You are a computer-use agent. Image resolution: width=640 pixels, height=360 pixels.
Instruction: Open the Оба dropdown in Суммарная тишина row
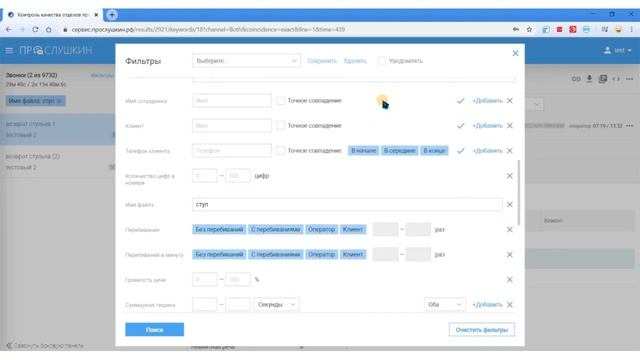pos(444,304)
